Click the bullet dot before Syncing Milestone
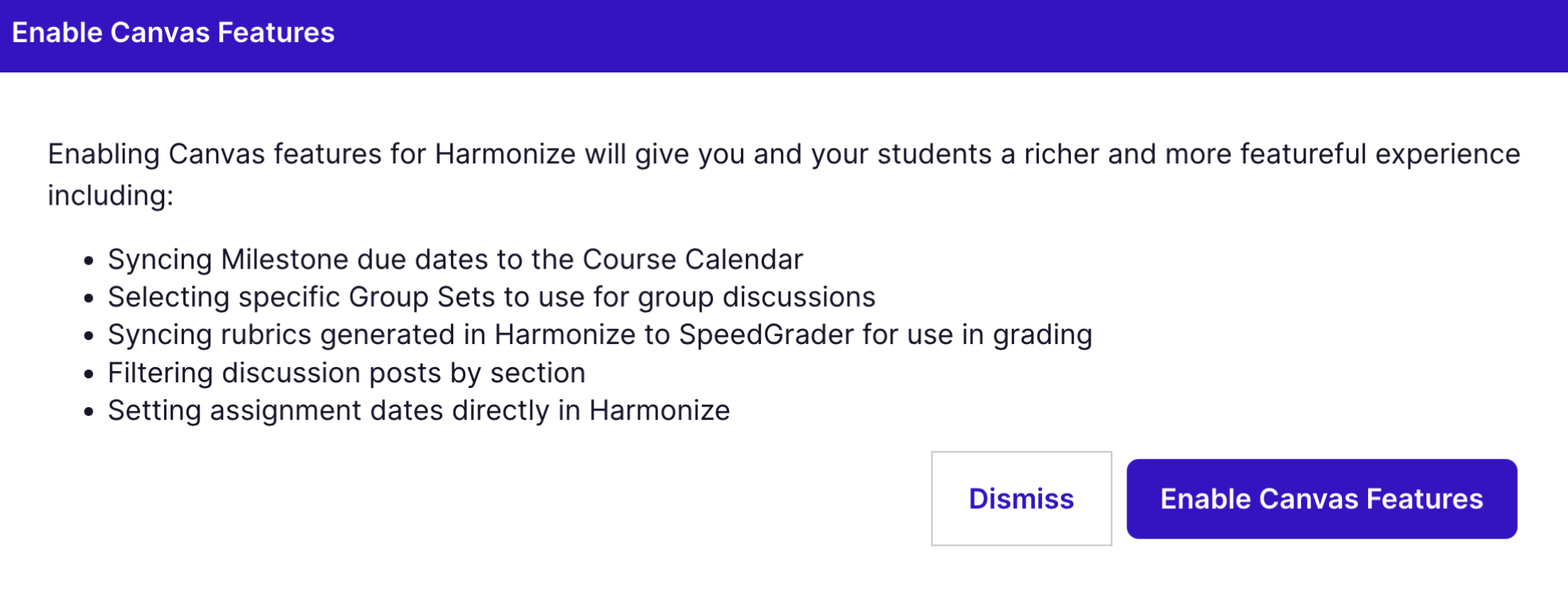This screenshot has height=599, width=1568. click(88, 260)
